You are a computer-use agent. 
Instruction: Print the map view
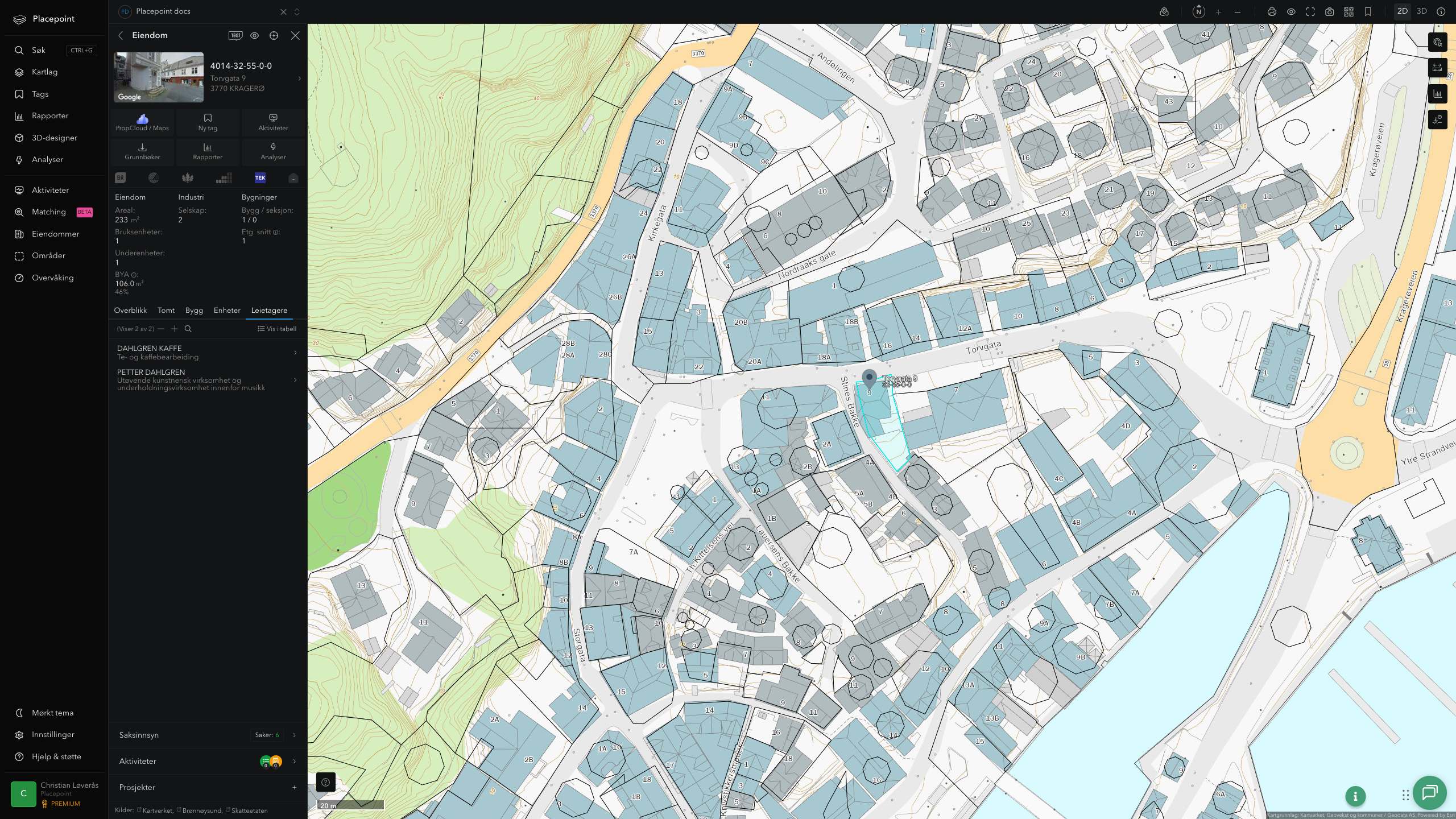pyautogui.click(x=1272, y=11)
